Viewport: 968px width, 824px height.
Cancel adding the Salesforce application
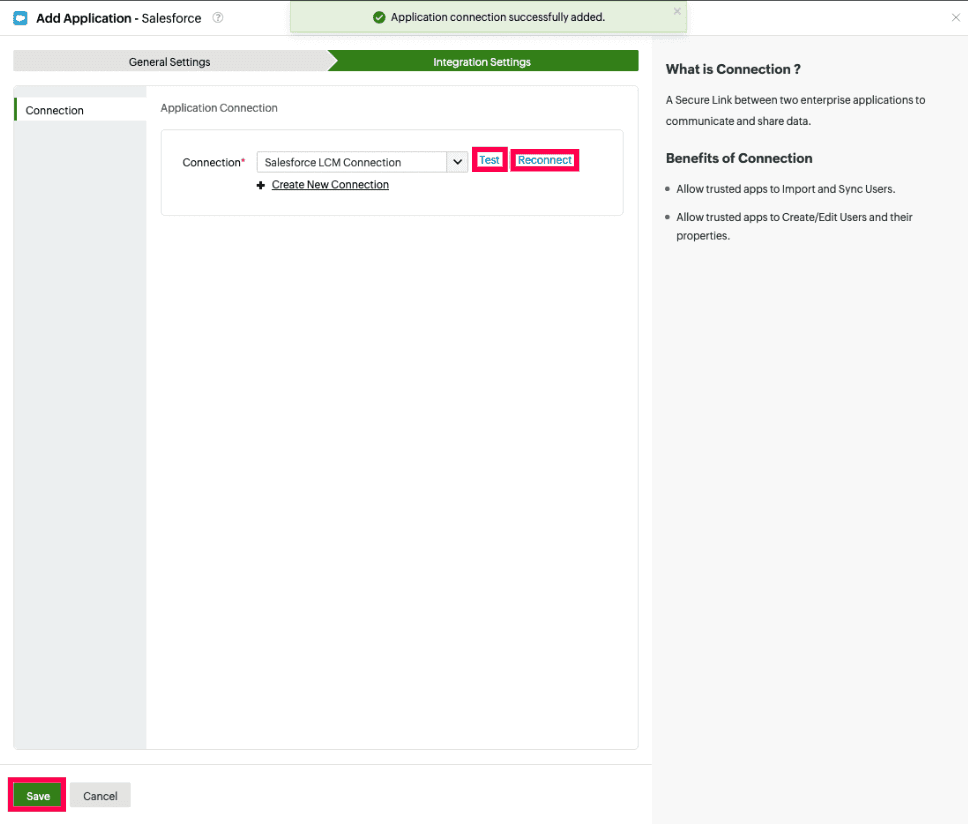(99, 795)
